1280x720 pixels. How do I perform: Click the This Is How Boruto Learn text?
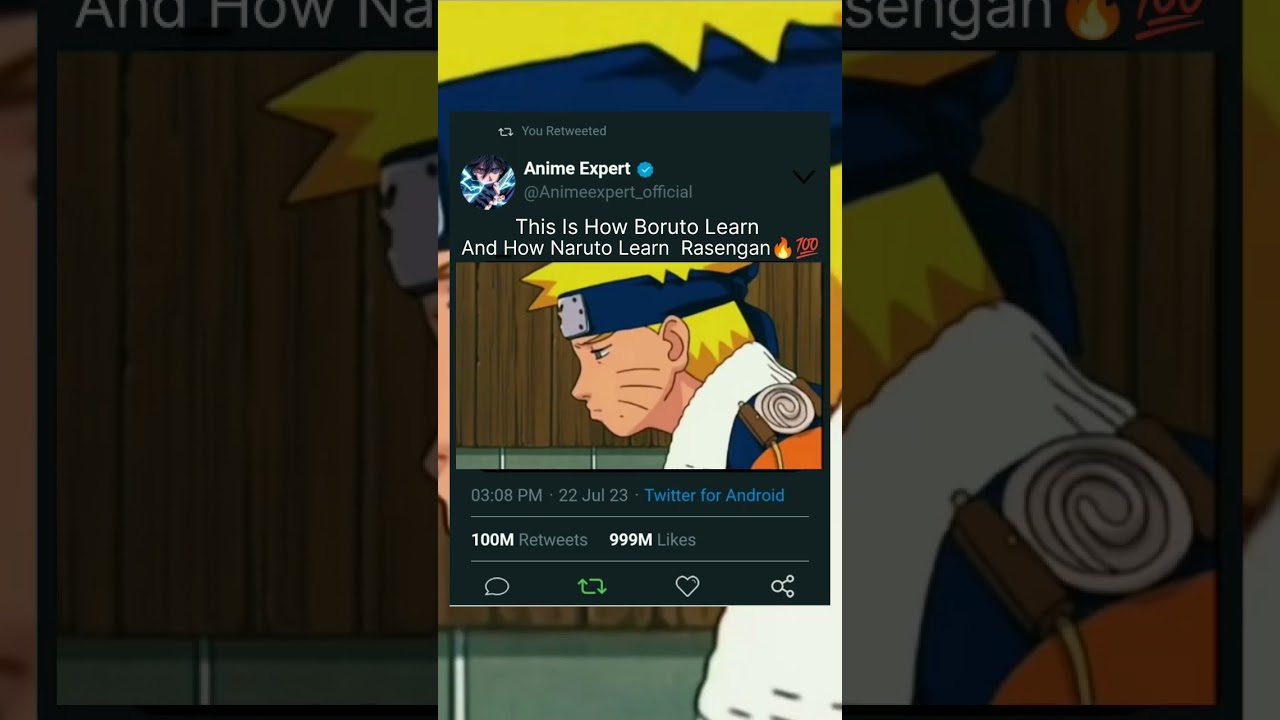[637, 227]
